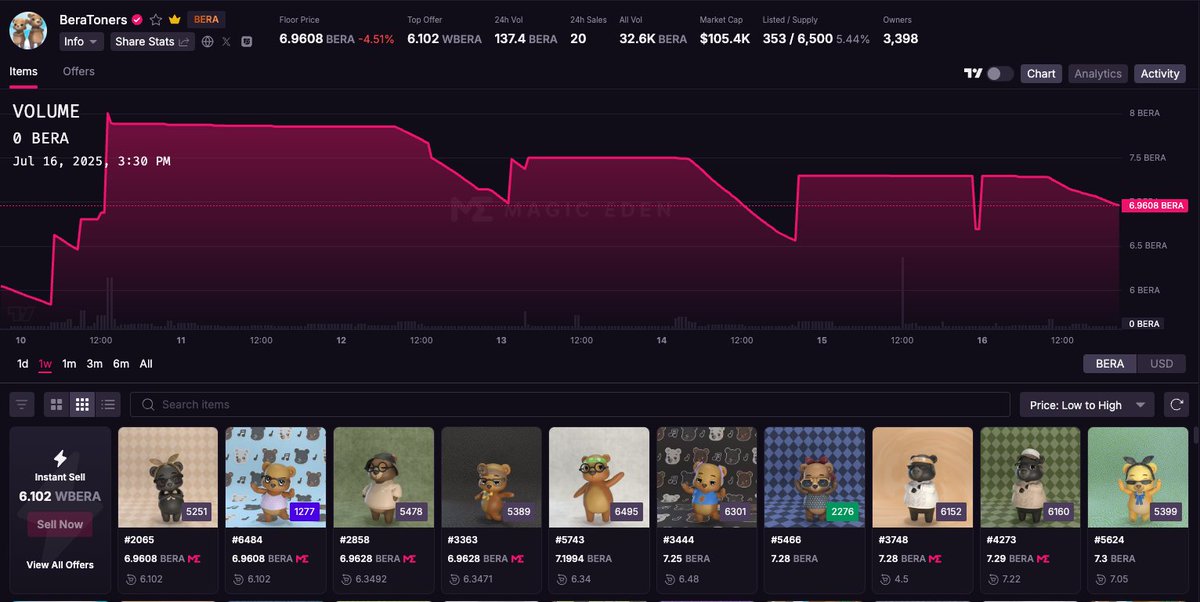Image resolution: width=1200 pixels, height=602 pixels.
Task: Switch to the Offers tab
Action: (x=79, y=72)
